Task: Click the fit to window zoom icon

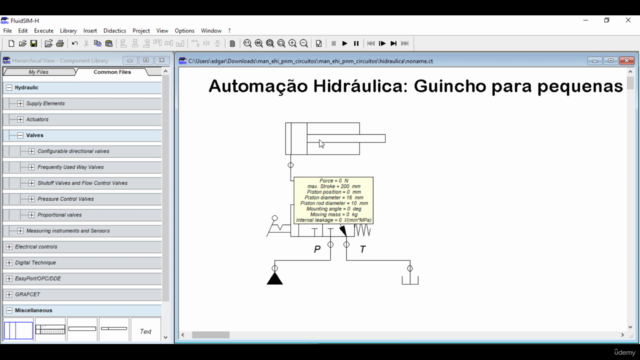Action: (x=270, y=43)
